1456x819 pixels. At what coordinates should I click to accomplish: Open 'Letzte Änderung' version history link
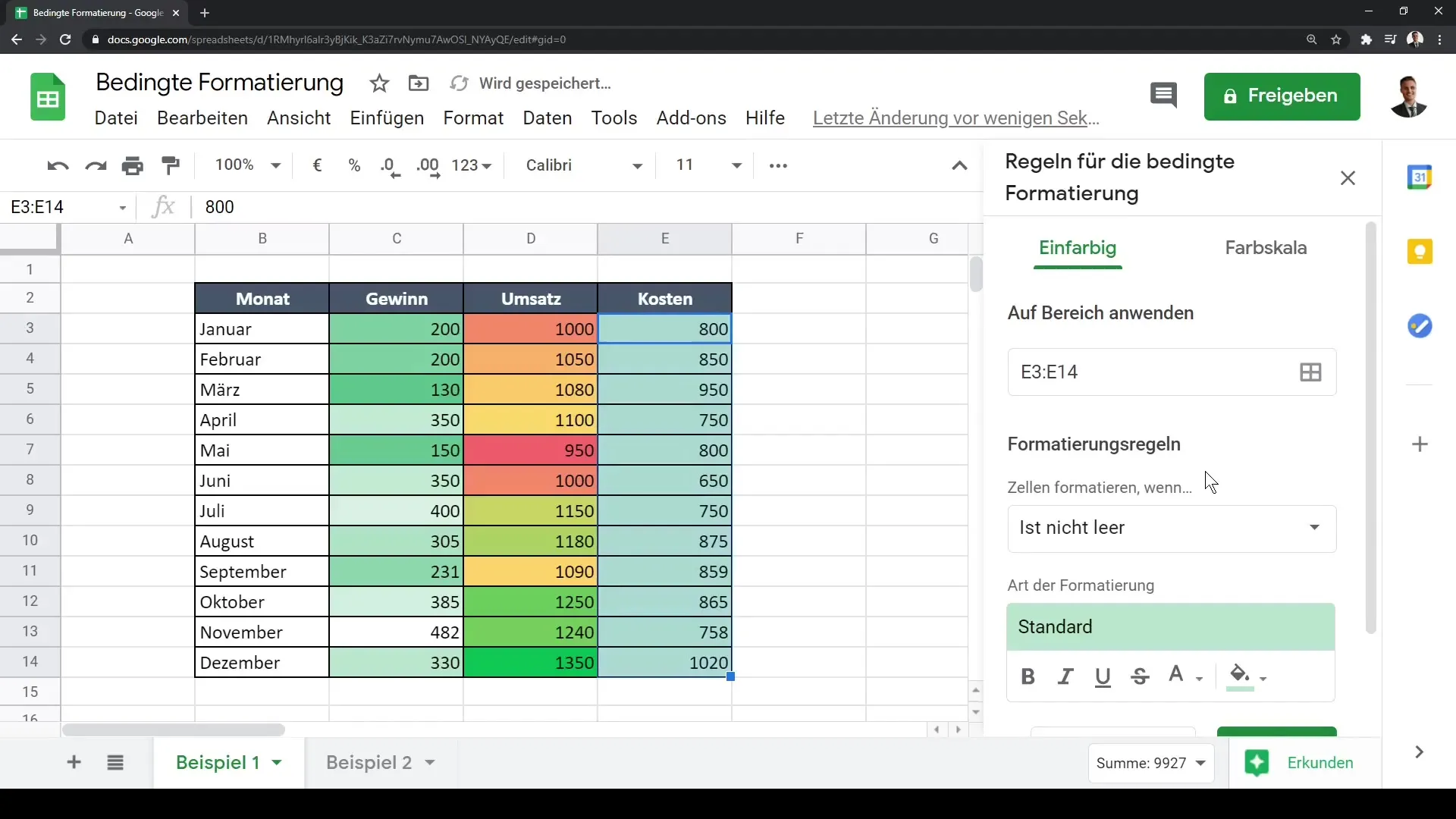(x=955, y=118)
